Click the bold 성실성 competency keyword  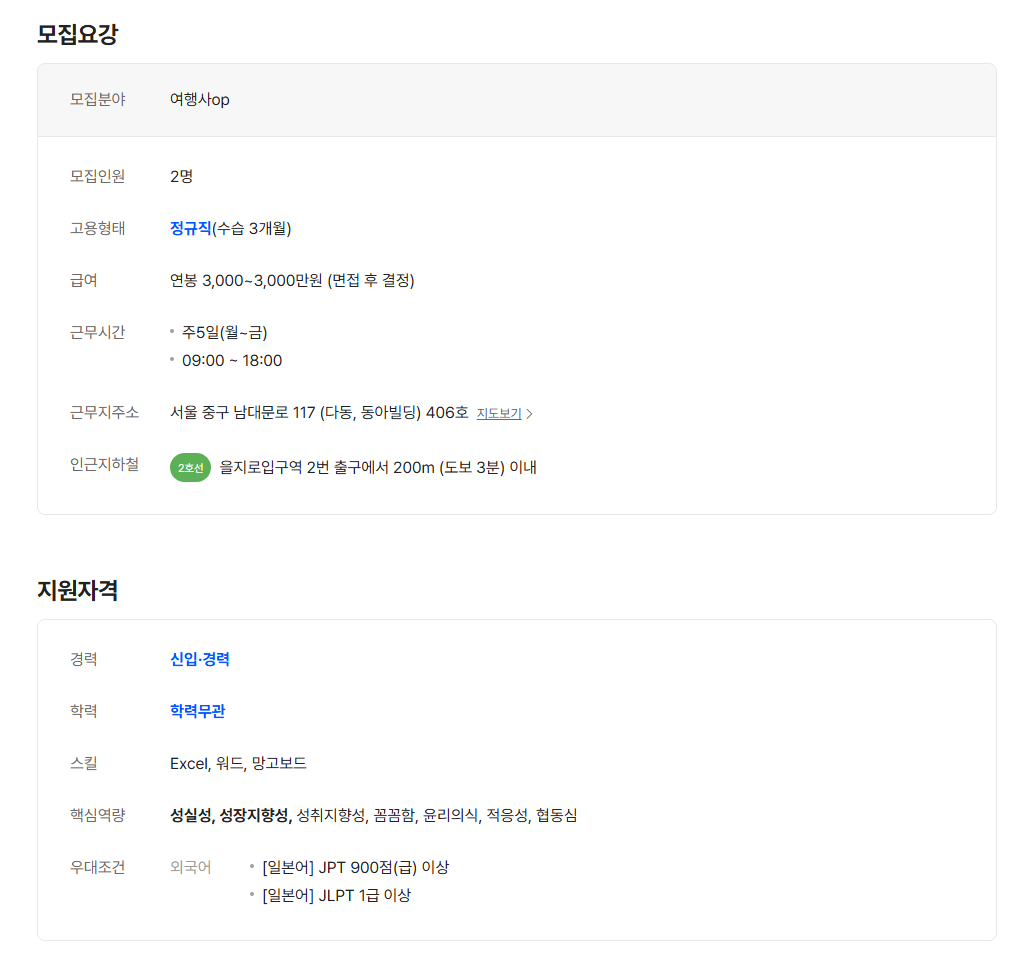pos(190,815)
